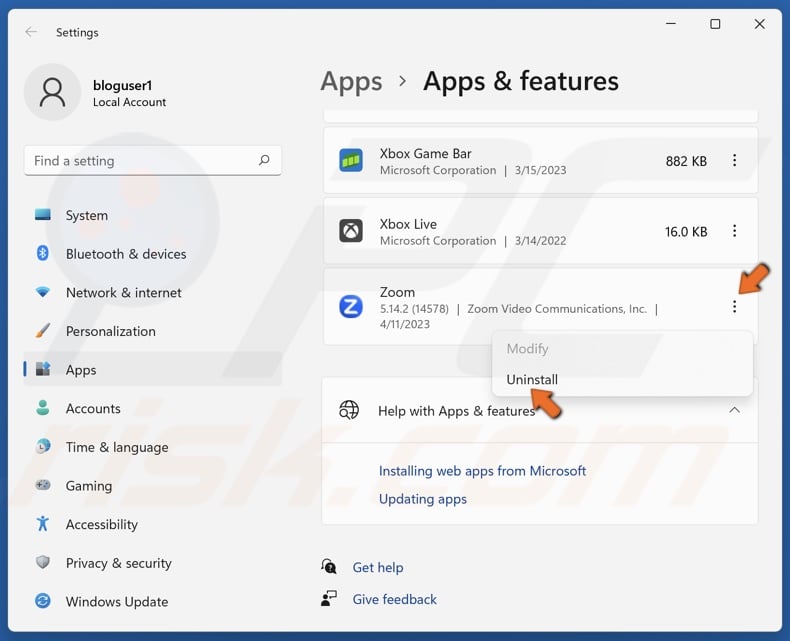Viewport: 790px width, 641px height.
Task: Click the Apps & features page heading
Action: pos(520,82)
